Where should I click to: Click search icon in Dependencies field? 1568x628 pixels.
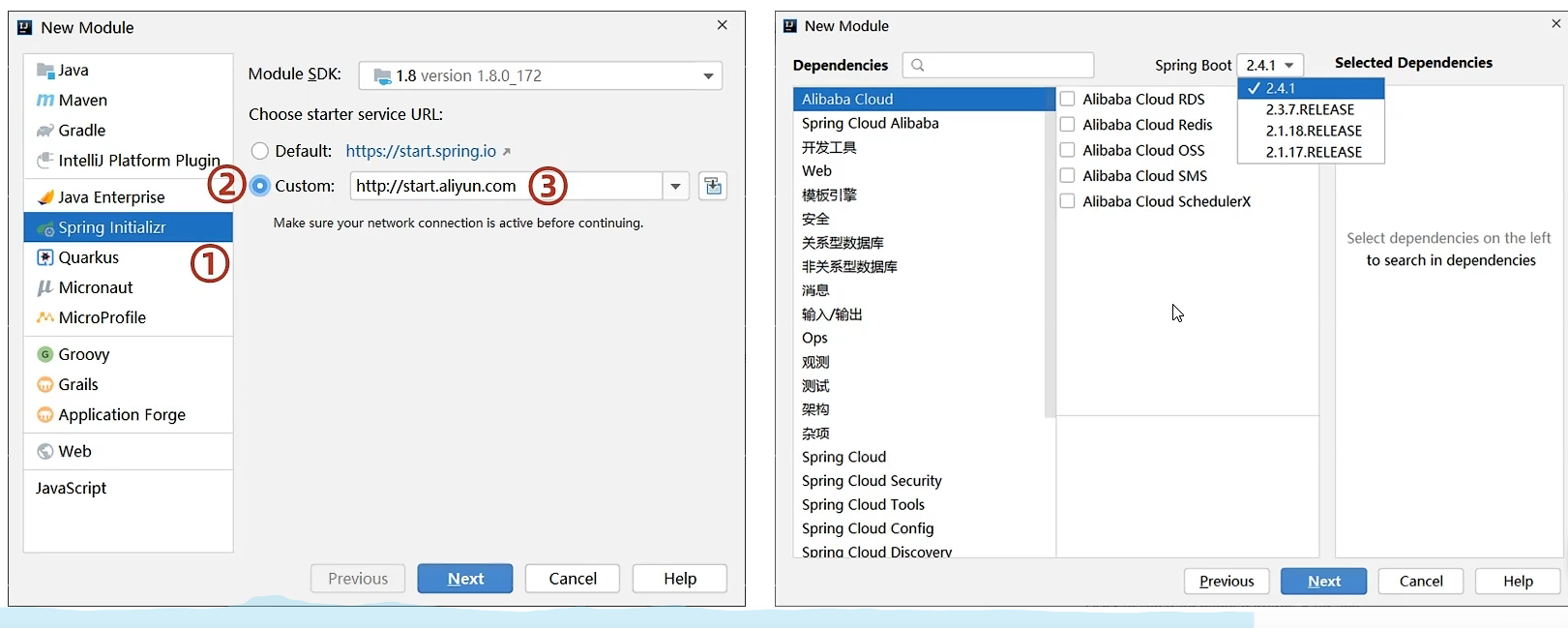coord(918,65)
